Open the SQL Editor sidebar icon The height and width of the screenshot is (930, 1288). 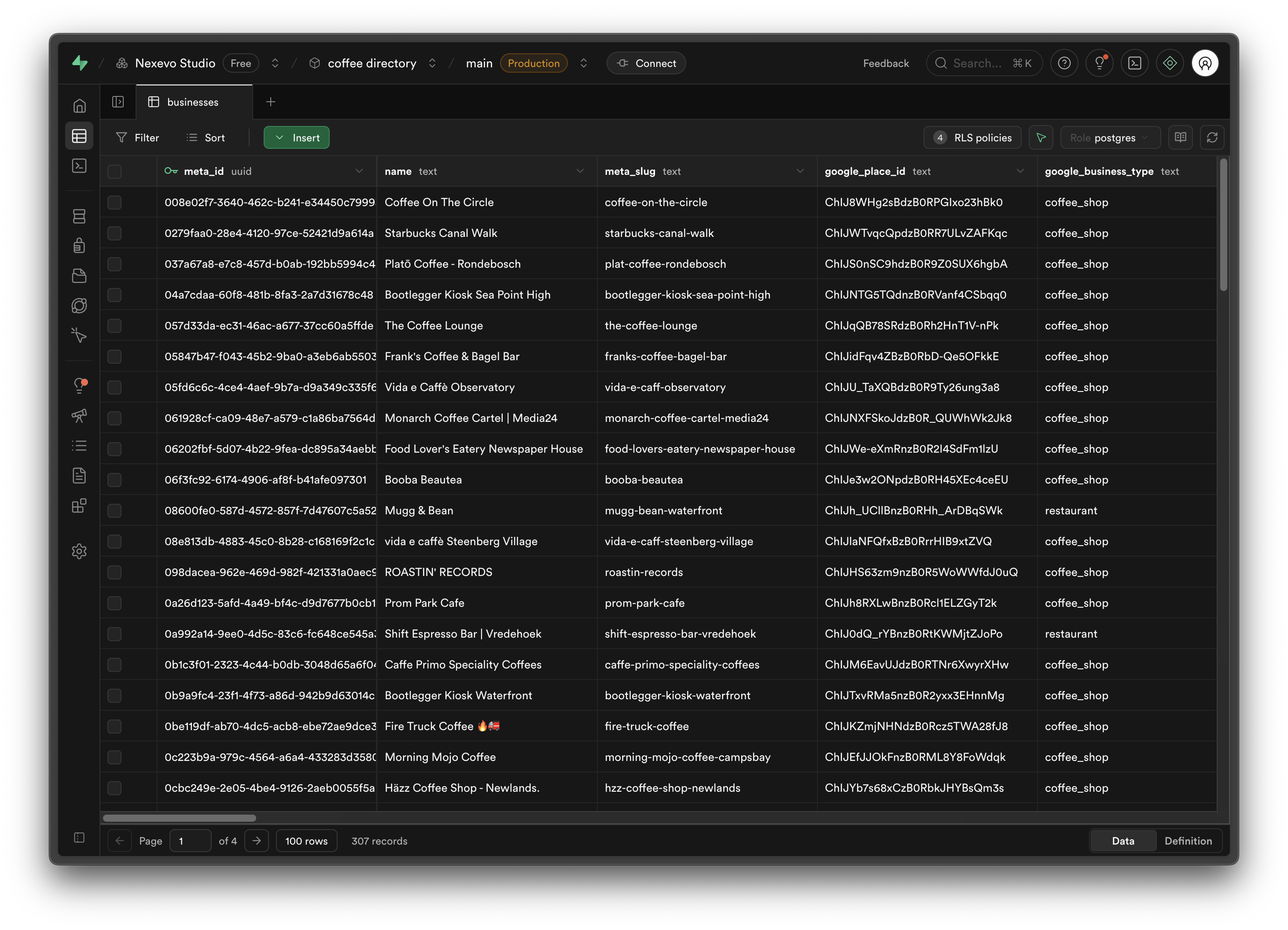click(x=80, y=165)
